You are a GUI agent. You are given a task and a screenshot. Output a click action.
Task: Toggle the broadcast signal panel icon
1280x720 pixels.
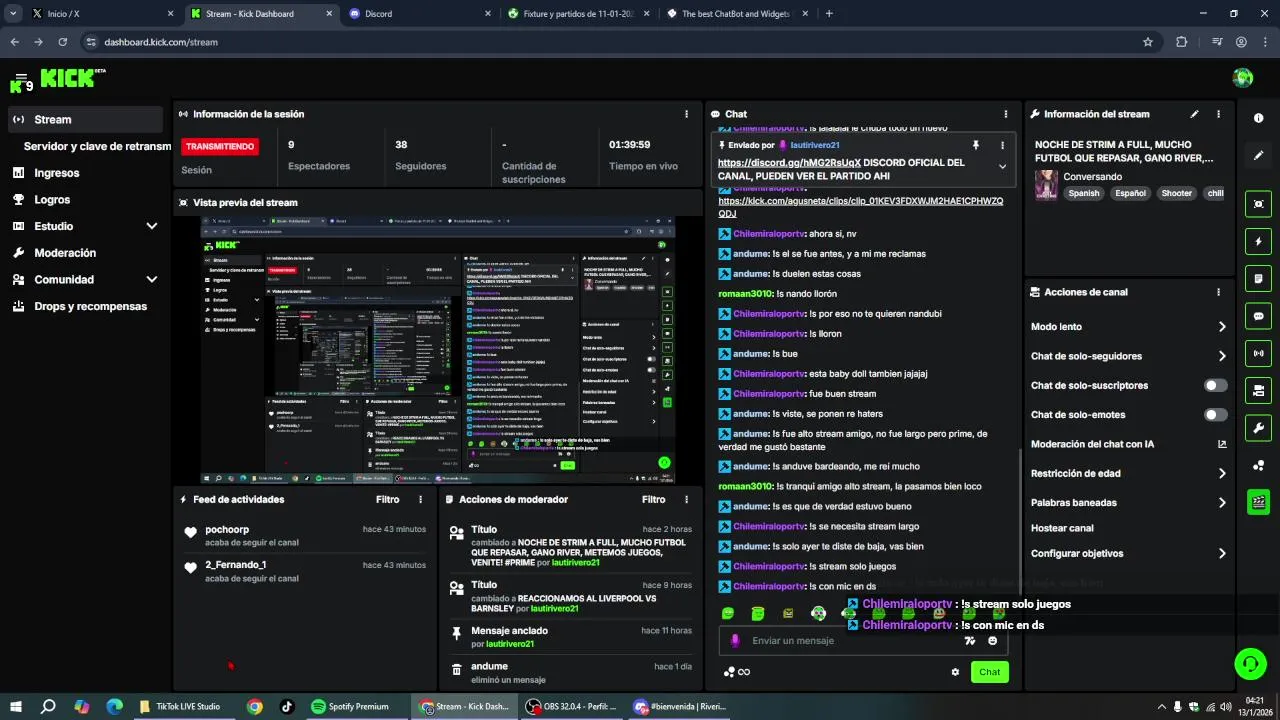click(1258, 353)
